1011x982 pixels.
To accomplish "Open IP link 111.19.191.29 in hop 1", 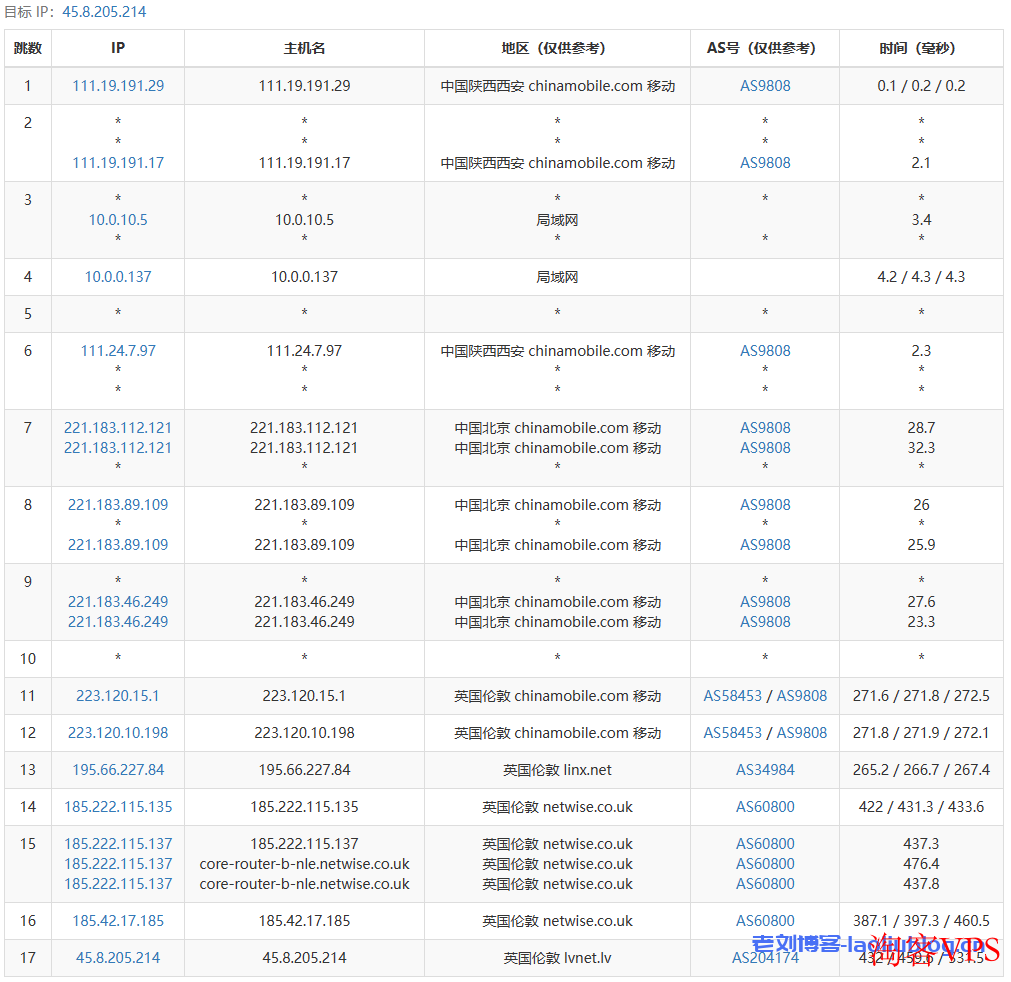I will 118,86.
